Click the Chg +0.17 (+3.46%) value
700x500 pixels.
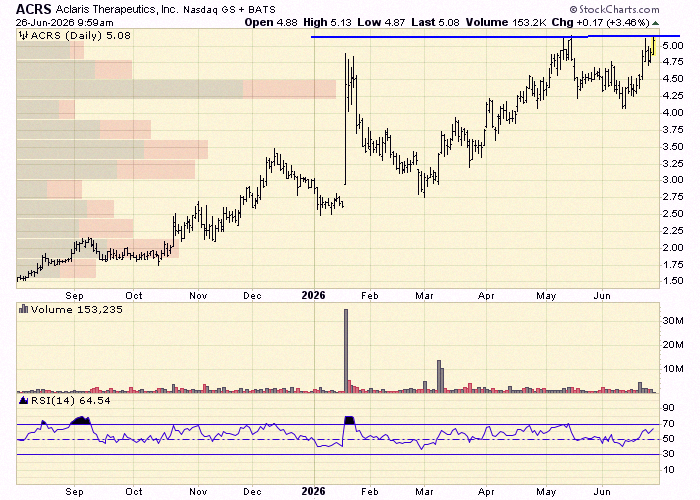tap(600, 22)
